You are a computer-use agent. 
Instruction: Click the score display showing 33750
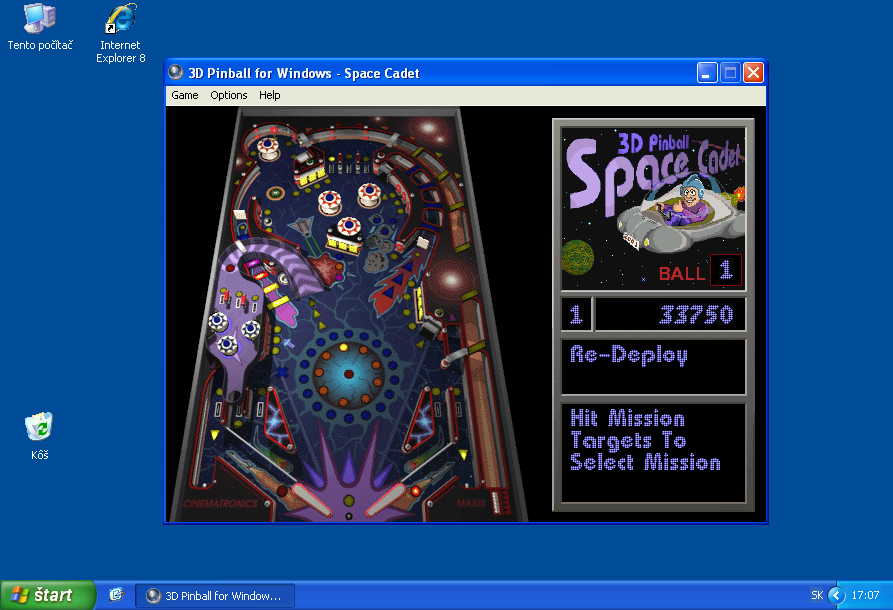[670, 315]
